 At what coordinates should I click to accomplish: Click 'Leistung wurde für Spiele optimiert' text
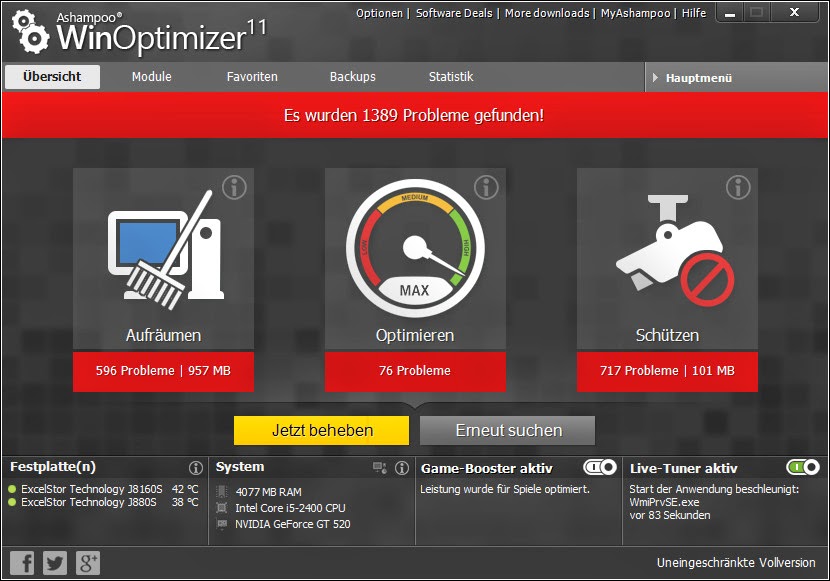505,489
